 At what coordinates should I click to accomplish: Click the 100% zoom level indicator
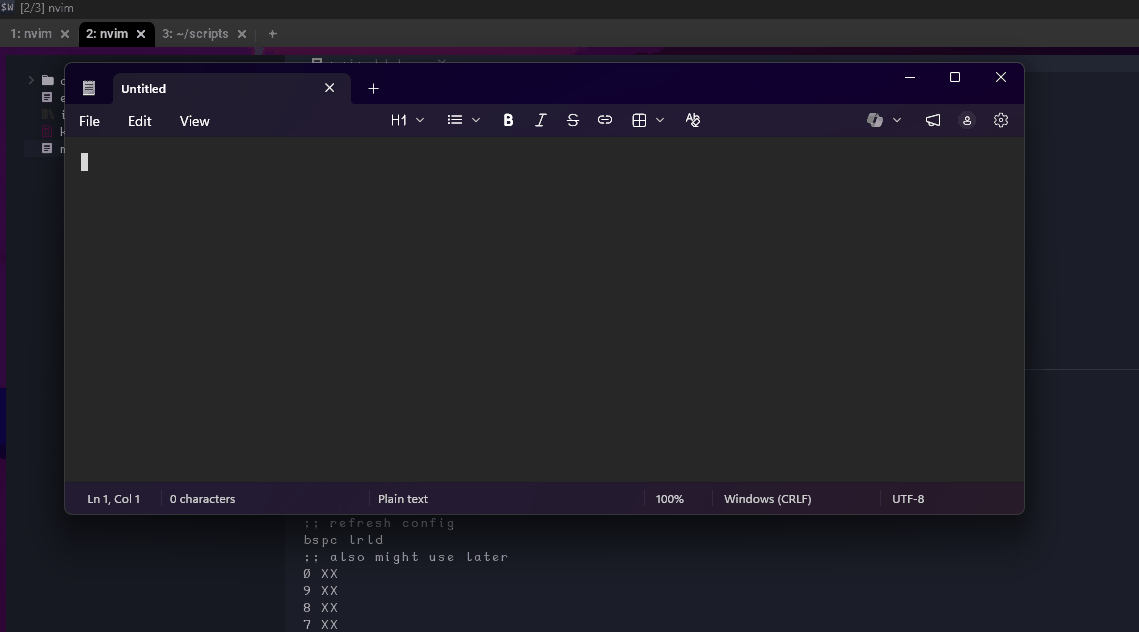669,498
